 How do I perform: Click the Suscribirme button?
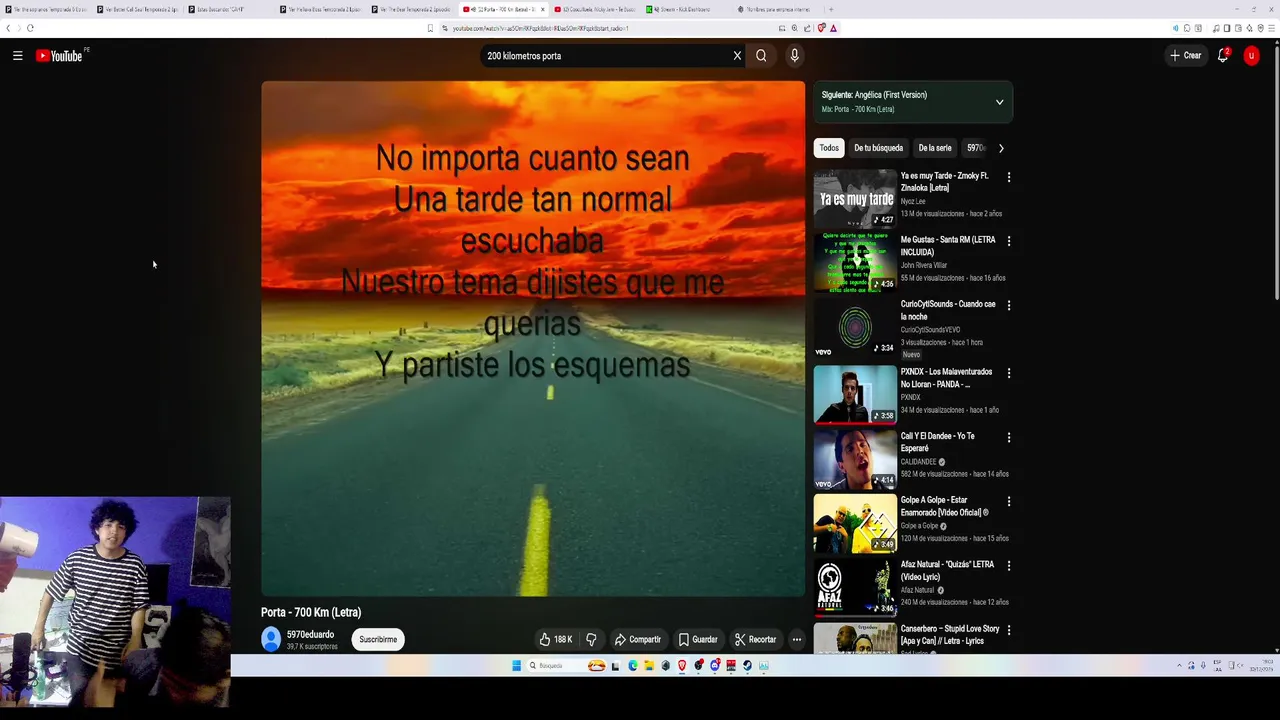(378, 640)
